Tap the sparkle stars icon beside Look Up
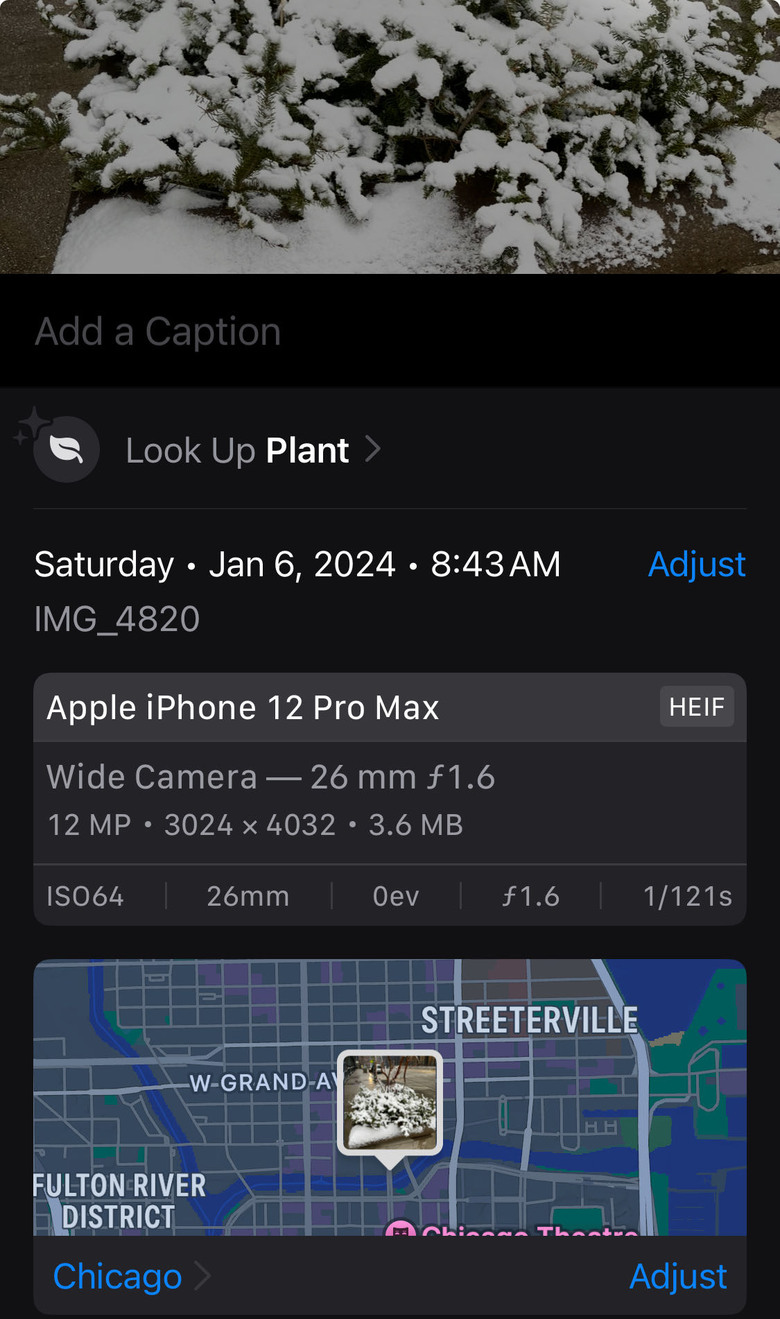This screenshot has height=1319, width=780. 32,425
